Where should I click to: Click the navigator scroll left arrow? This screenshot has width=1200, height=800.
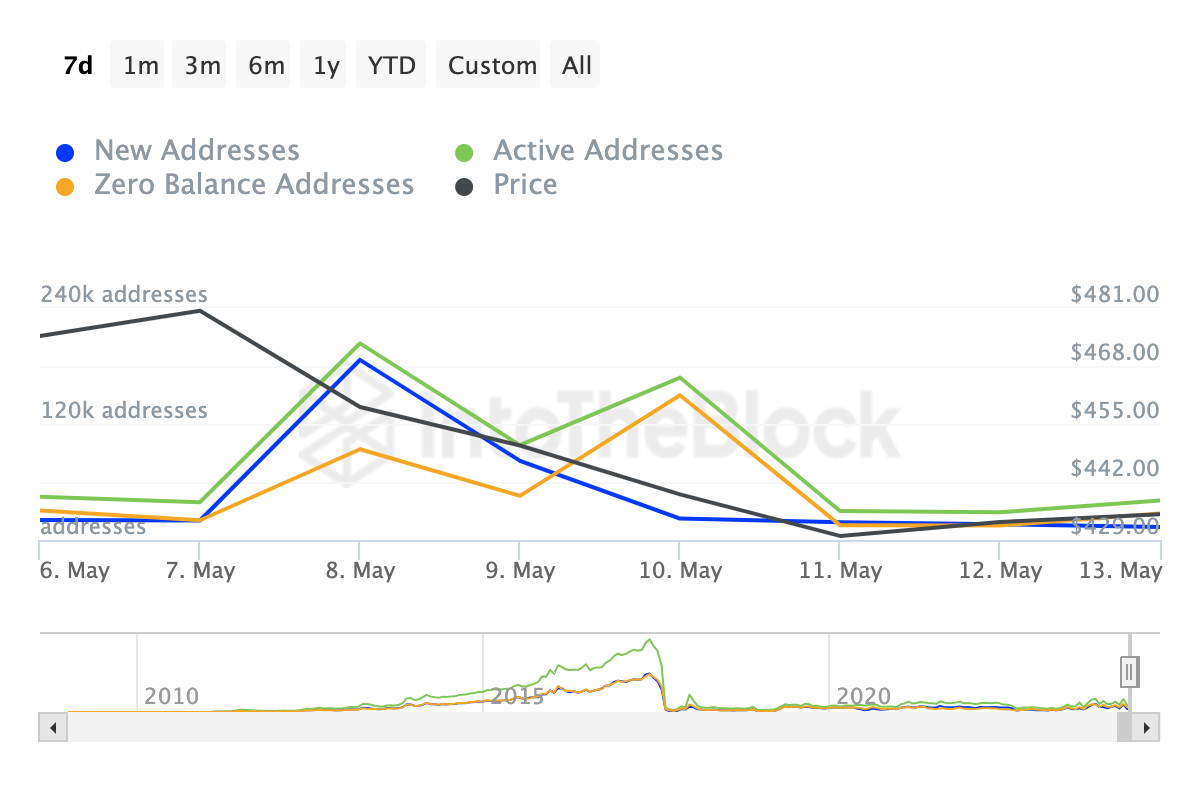click(x=53, y=727)
